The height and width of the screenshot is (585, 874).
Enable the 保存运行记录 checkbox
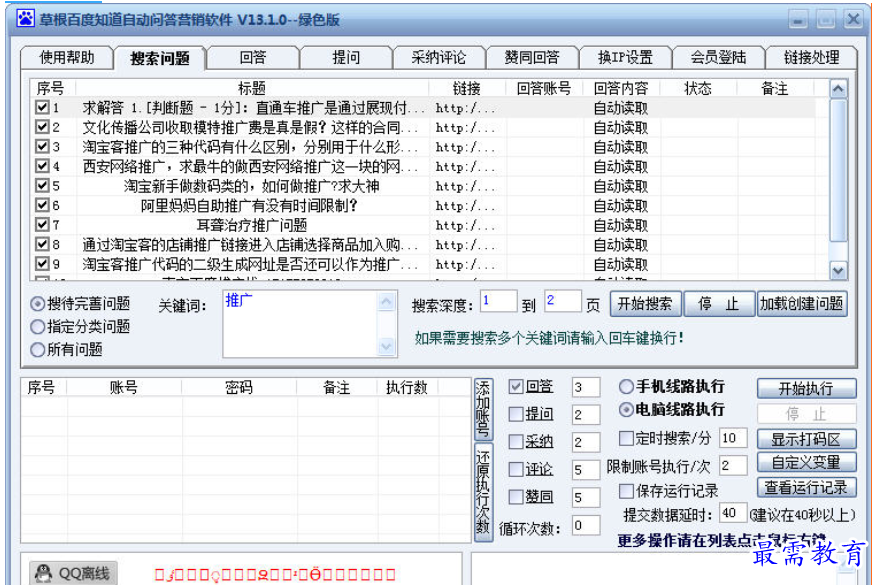coord(627,491)
